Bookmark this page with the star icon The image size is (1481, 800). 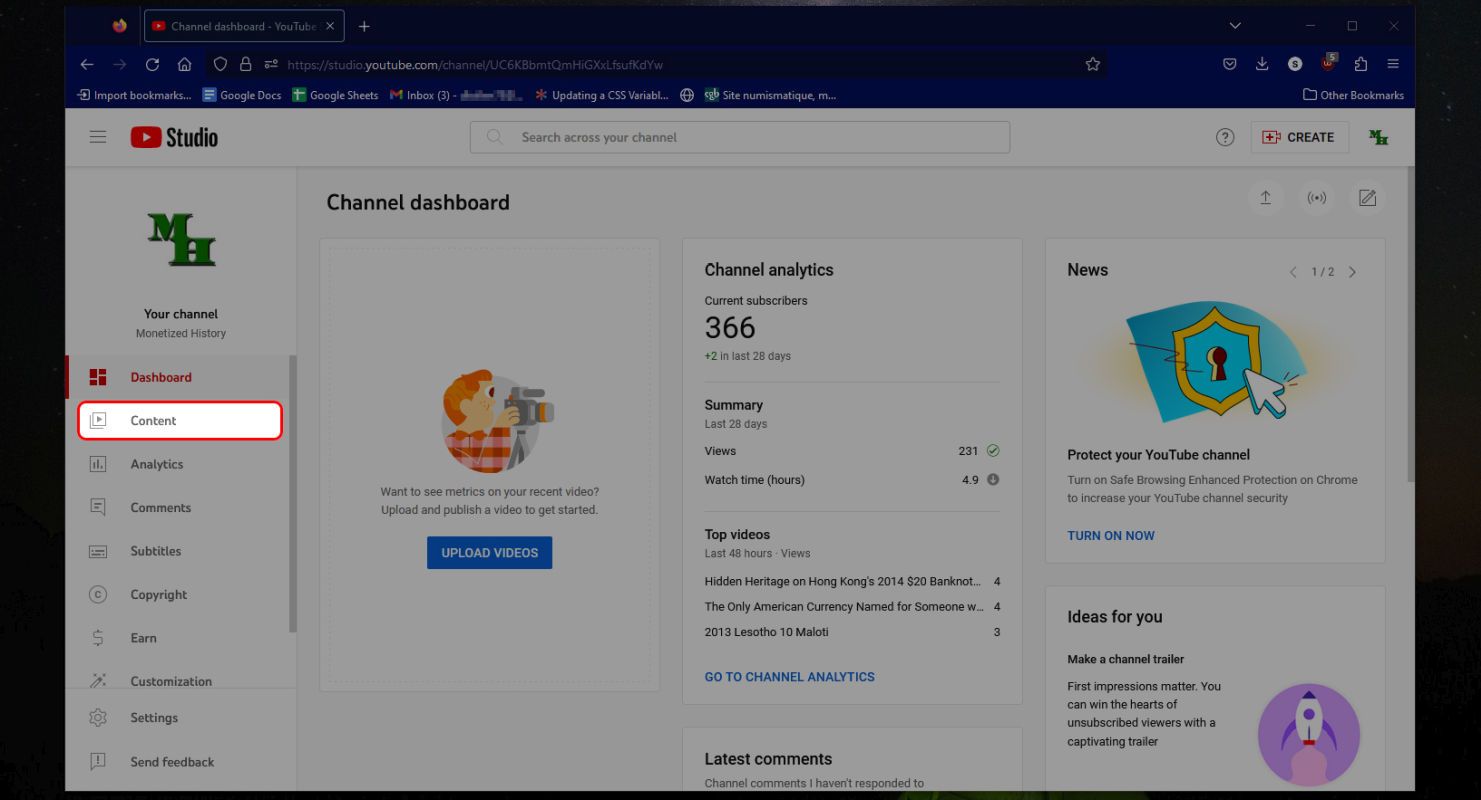pyautogui.click(x=1093, y=64)
